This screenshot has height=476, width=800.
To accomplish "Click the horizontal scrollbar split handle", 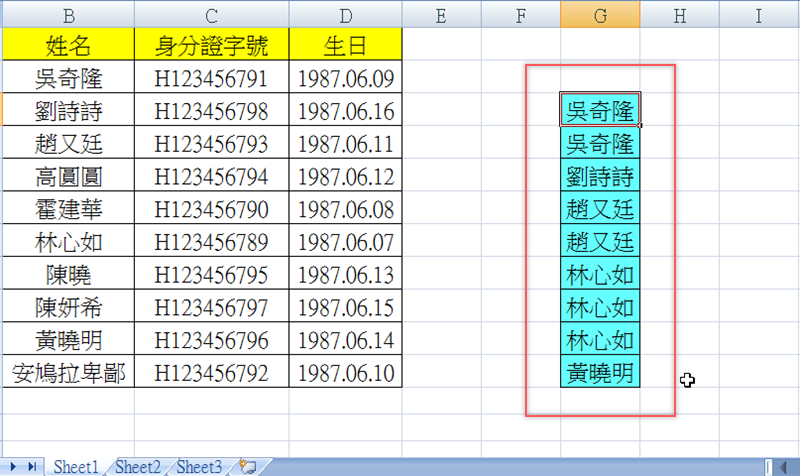I will click(768, 467).
